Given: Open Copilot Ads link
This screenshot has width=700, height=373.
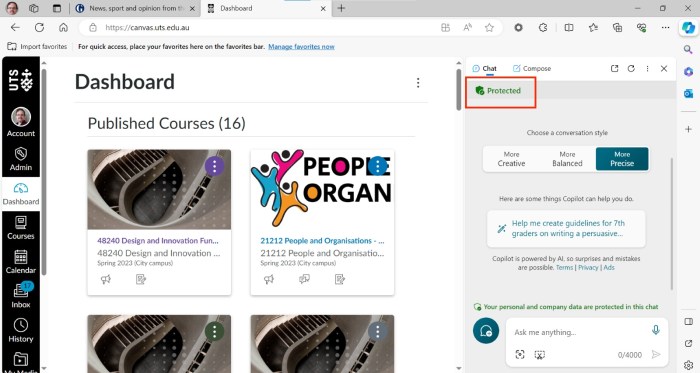Looking at the screenshot, I should 609,267.
